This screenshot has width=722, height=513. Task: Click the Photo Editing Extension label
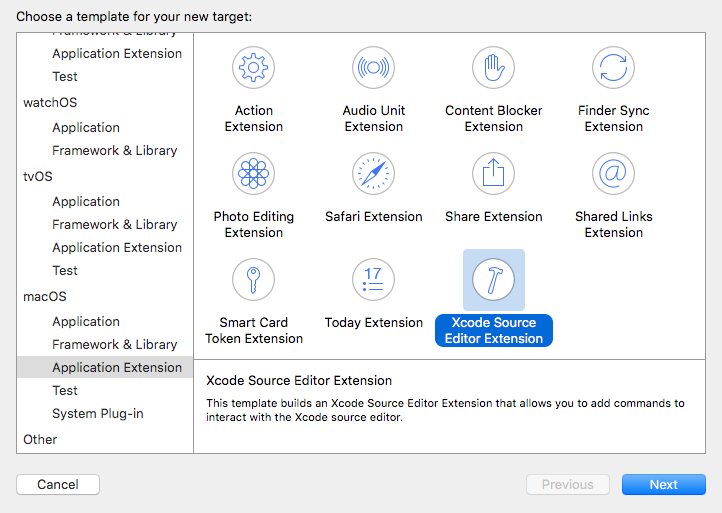[254, 224]
